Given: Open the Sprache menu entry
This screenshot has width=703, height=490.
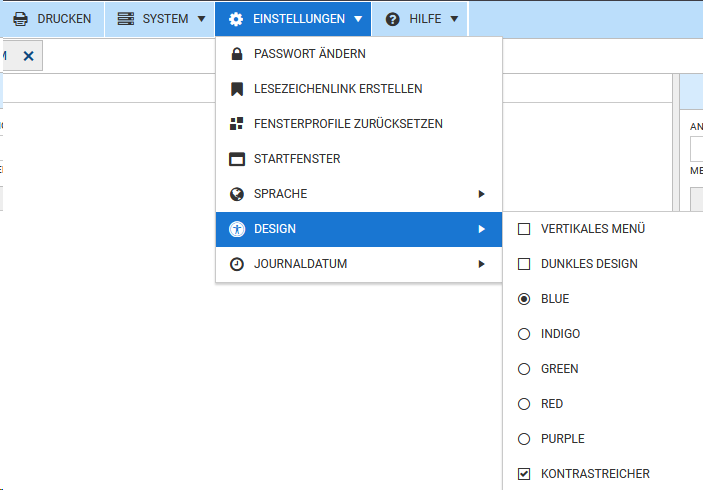Looking at the screenshot, I should coord(359,194).
